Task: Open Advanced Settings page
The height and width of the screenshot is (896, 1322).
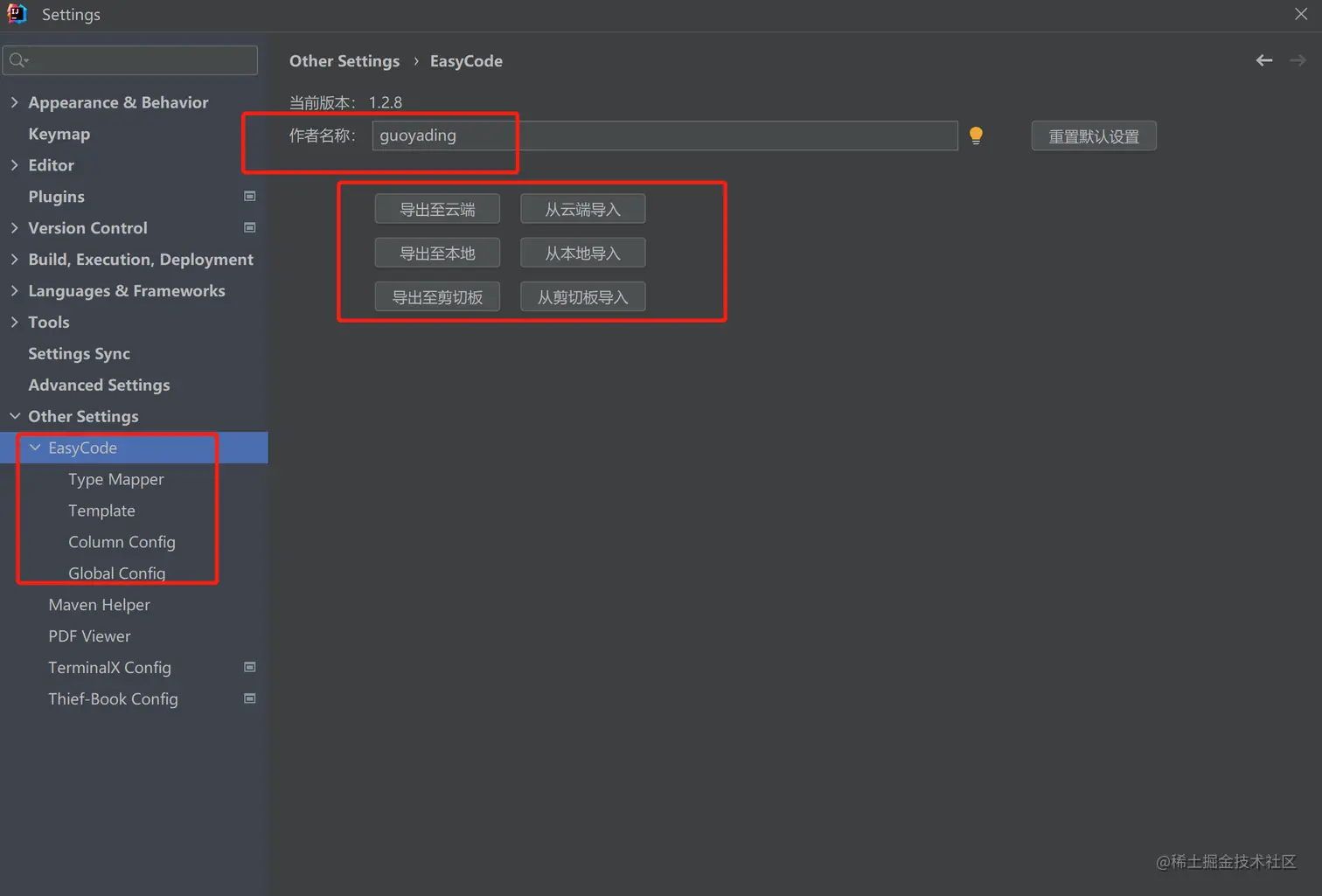Action: pyautogui.click(x=99, y=385)
